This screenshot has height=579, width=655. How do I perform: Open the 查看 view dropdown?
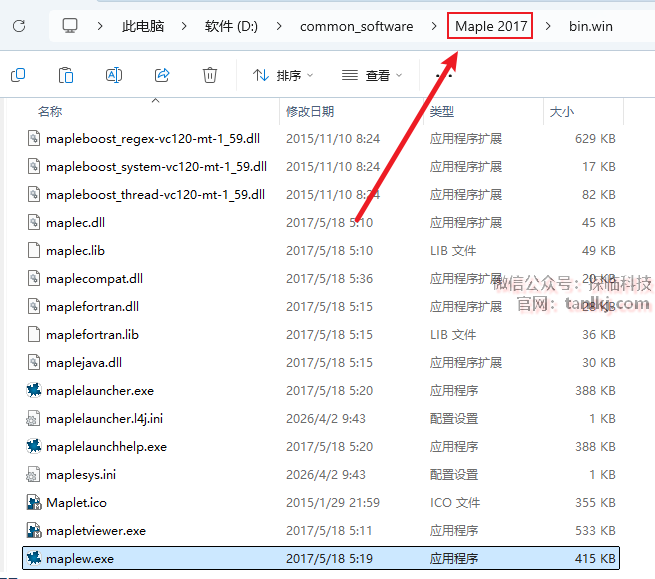(372, 76)
